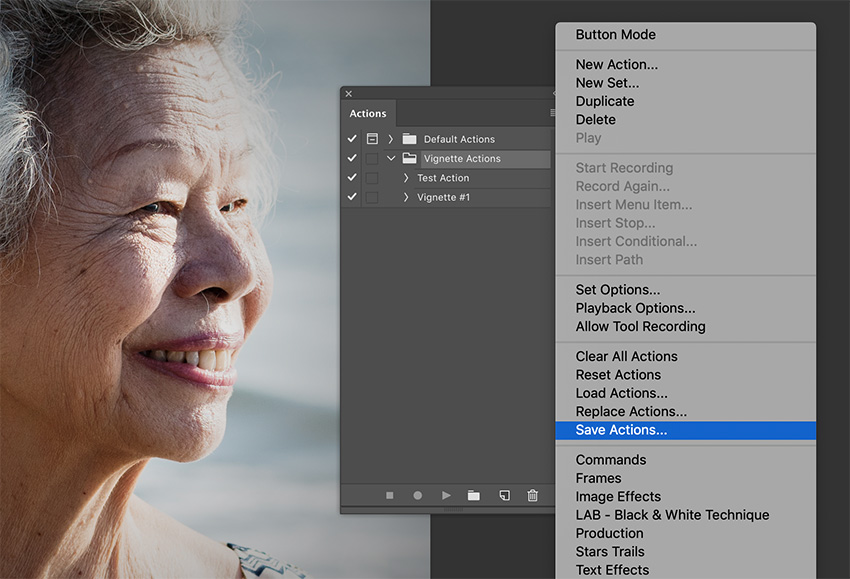This screenshot has width=850, height=579.
Task: Toggle checkmark for Test Action
Action: coord(352,177)
